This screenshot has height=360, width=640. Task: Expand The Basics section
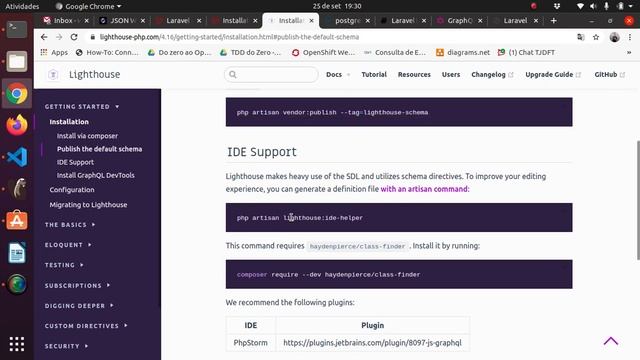(x=70, y=224)
